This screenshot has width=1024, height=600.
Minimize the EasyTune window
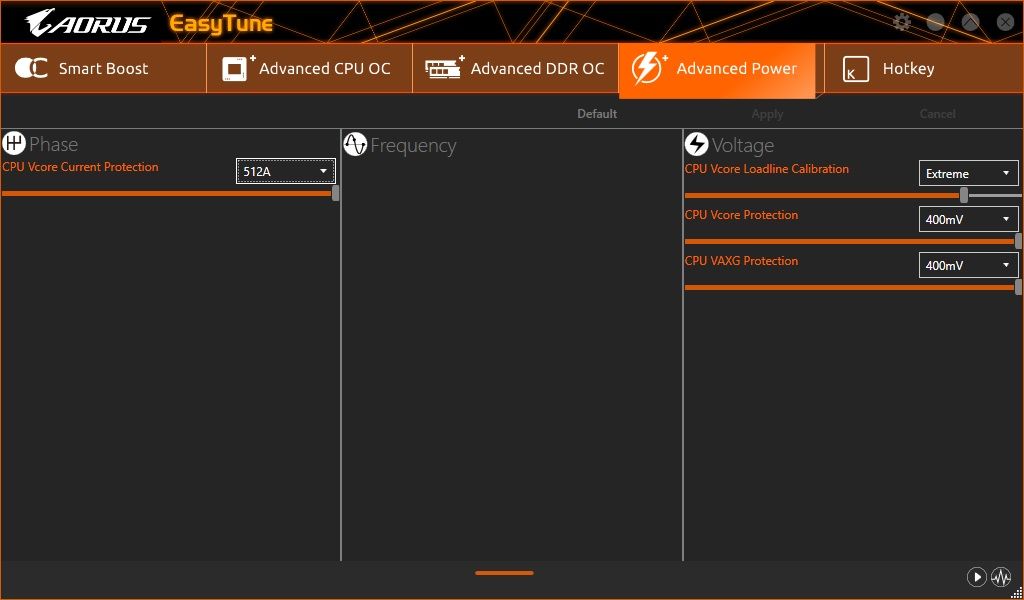[936, 23]
